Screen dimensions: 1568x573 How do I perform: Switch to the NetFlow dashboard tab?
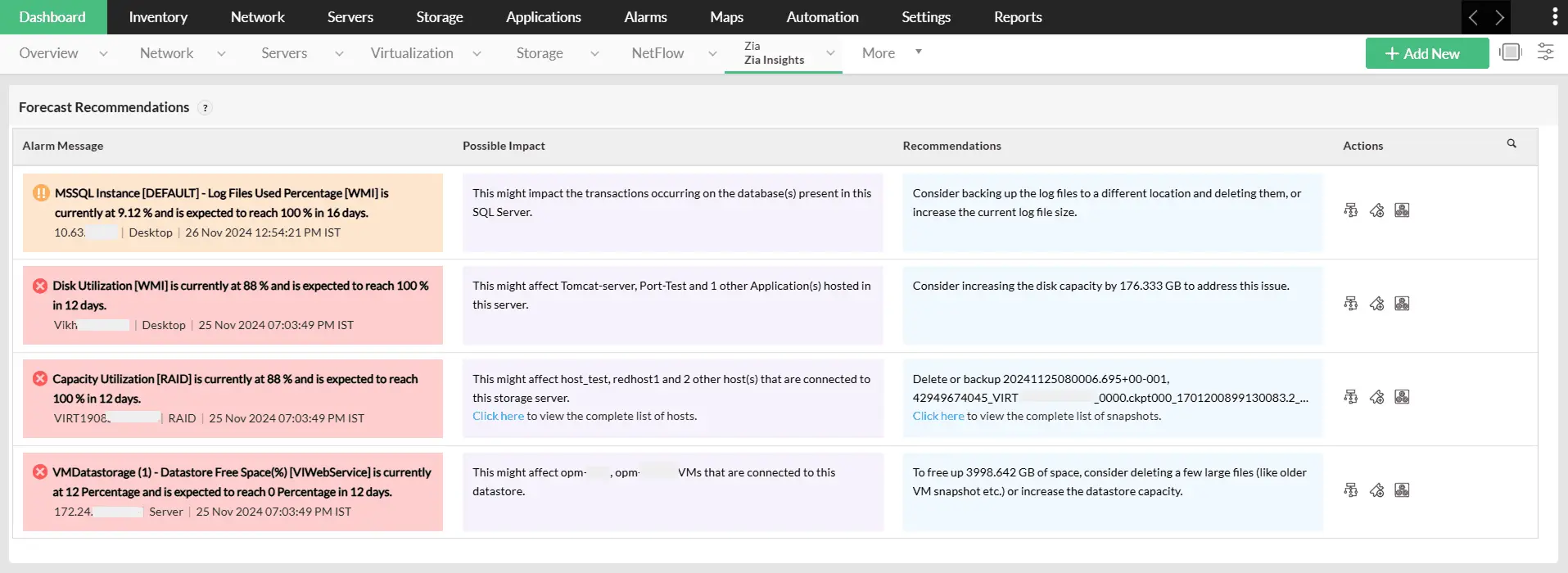coord(657,53)
